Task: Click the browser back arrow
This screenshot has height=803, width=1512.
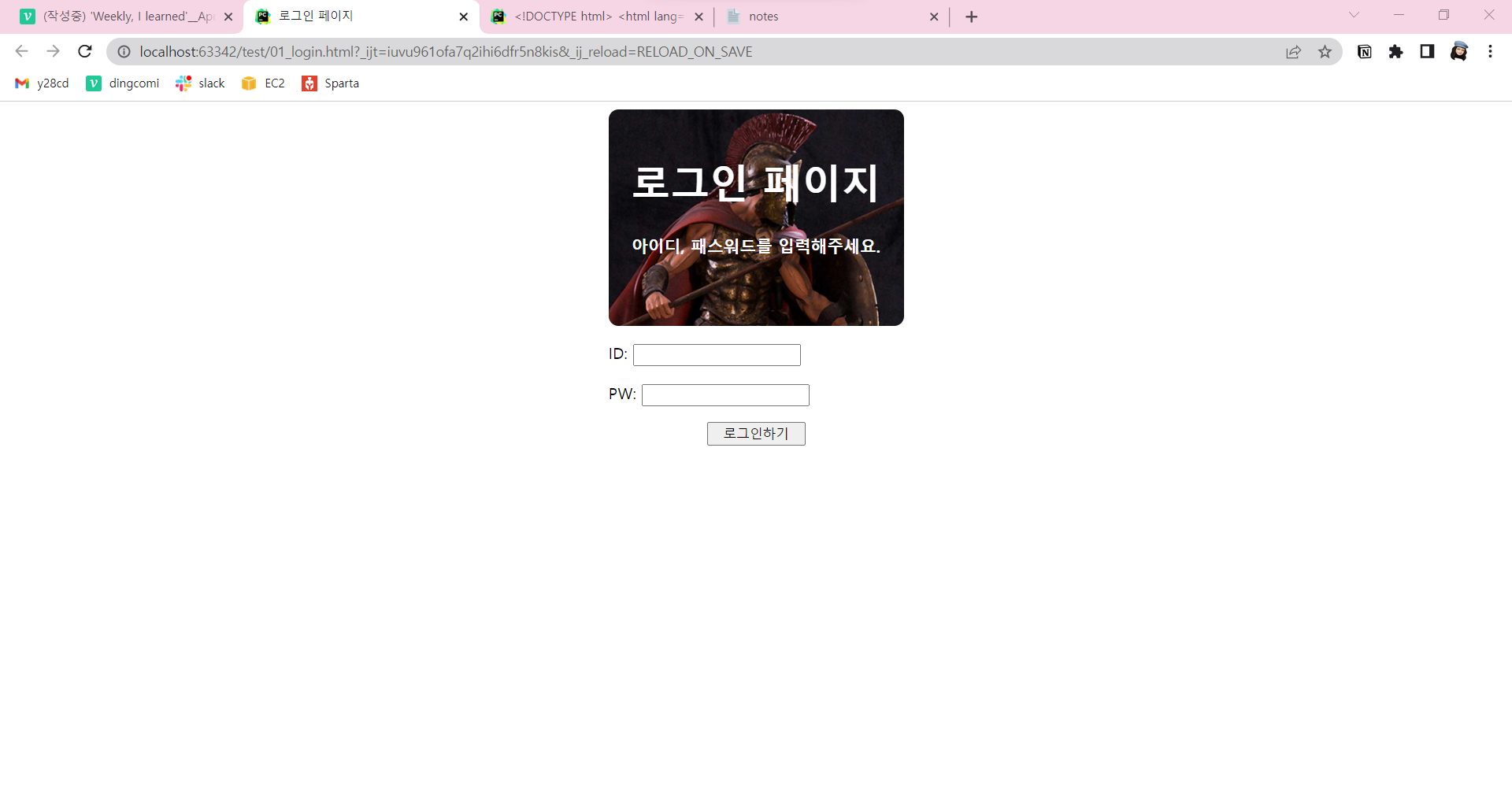Action: coord(21,51)
